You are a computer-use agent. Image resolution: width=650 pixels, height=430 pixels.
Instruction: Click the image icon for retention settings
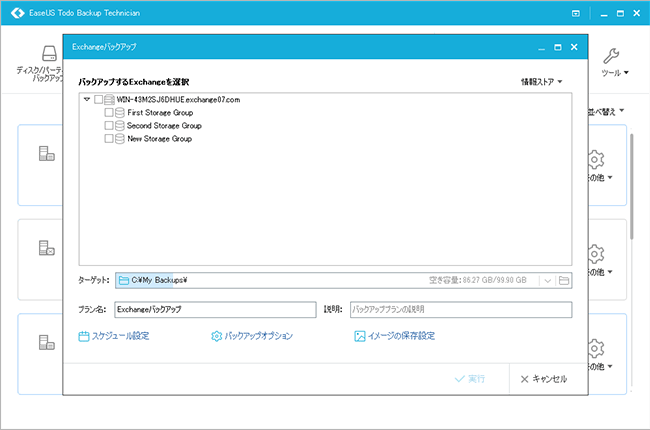coord(360,336)
